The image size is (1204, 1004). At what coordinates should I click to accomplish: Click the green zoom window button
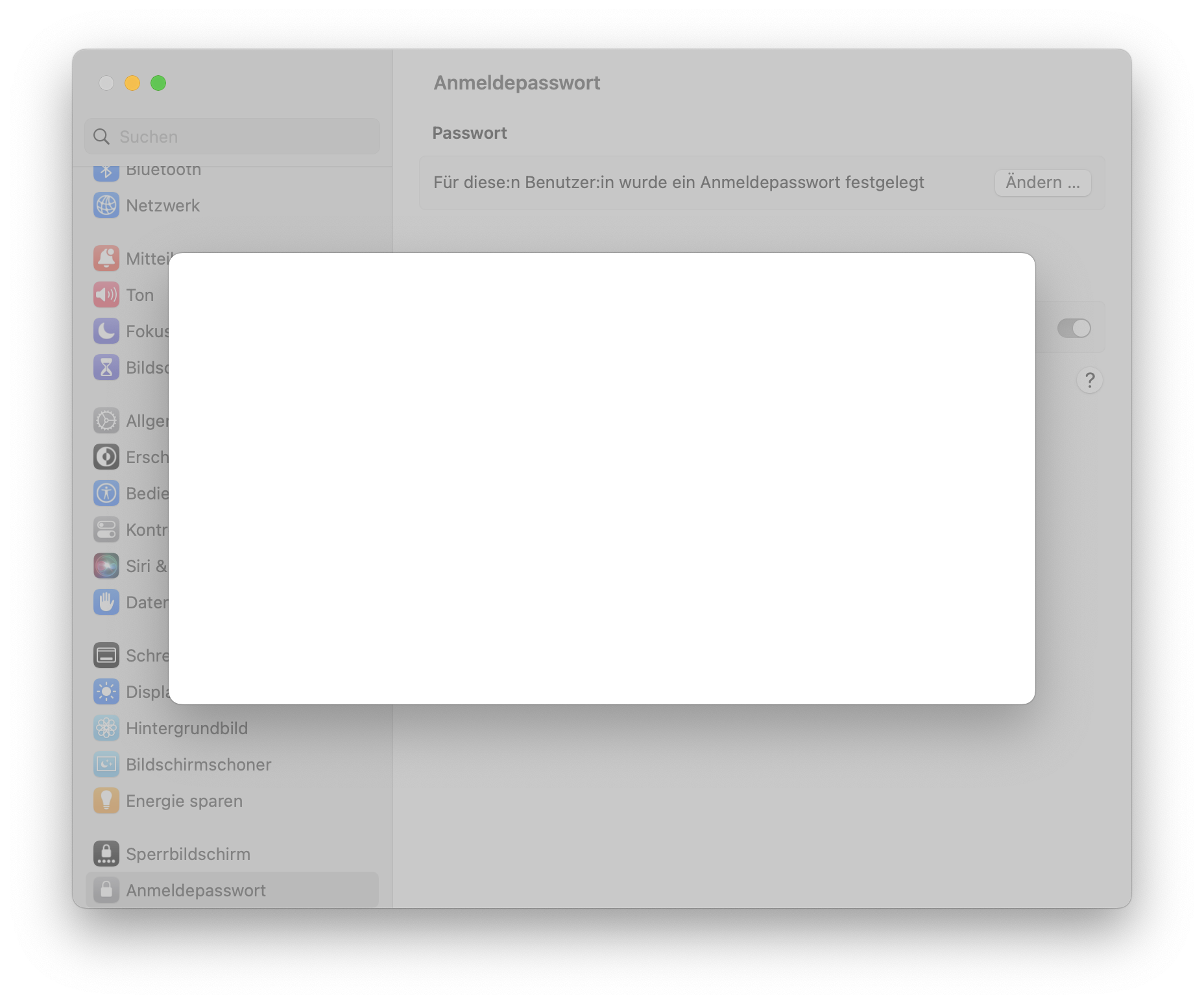[x=158, y=83]
